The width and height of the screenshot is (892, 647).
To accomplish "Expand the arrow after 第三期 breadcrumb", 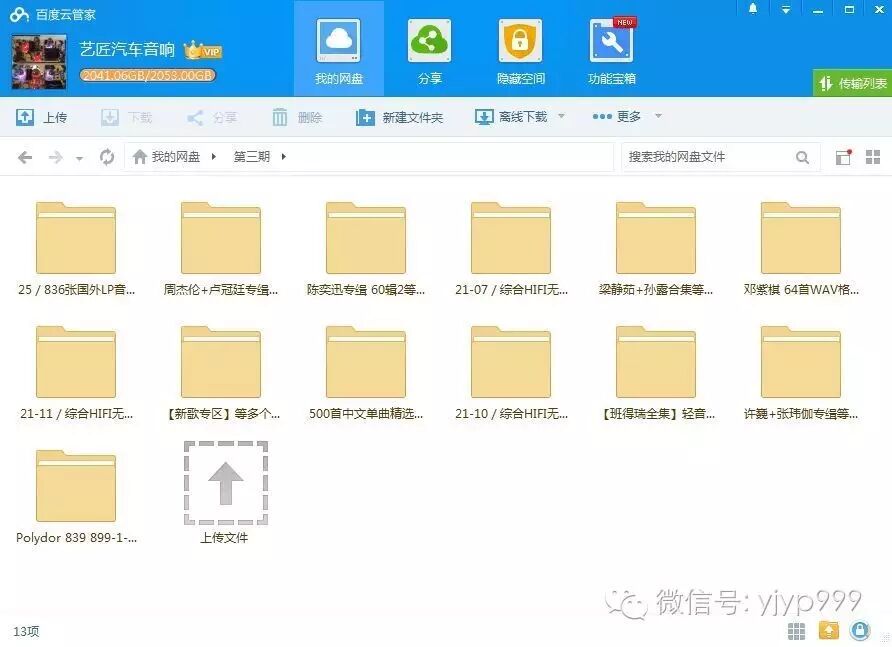I will [x=283, y=156].
